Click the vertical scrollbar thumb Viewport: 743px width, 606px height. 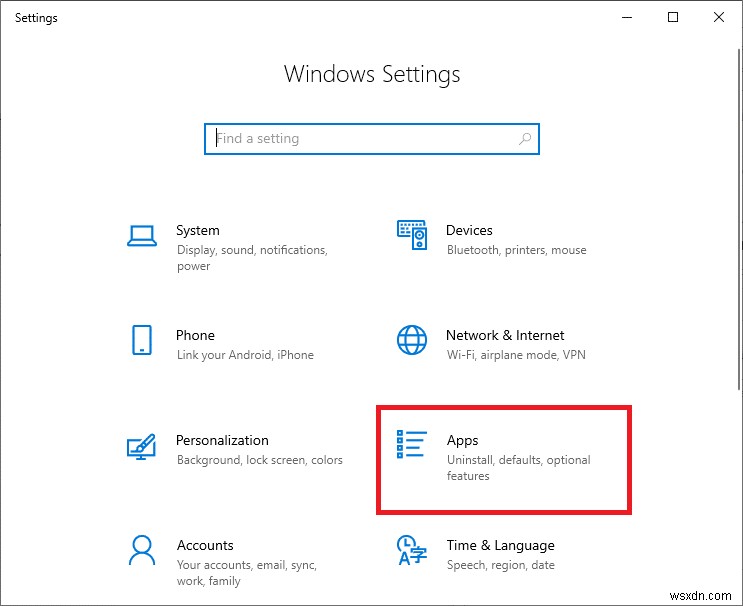(739, 219)
